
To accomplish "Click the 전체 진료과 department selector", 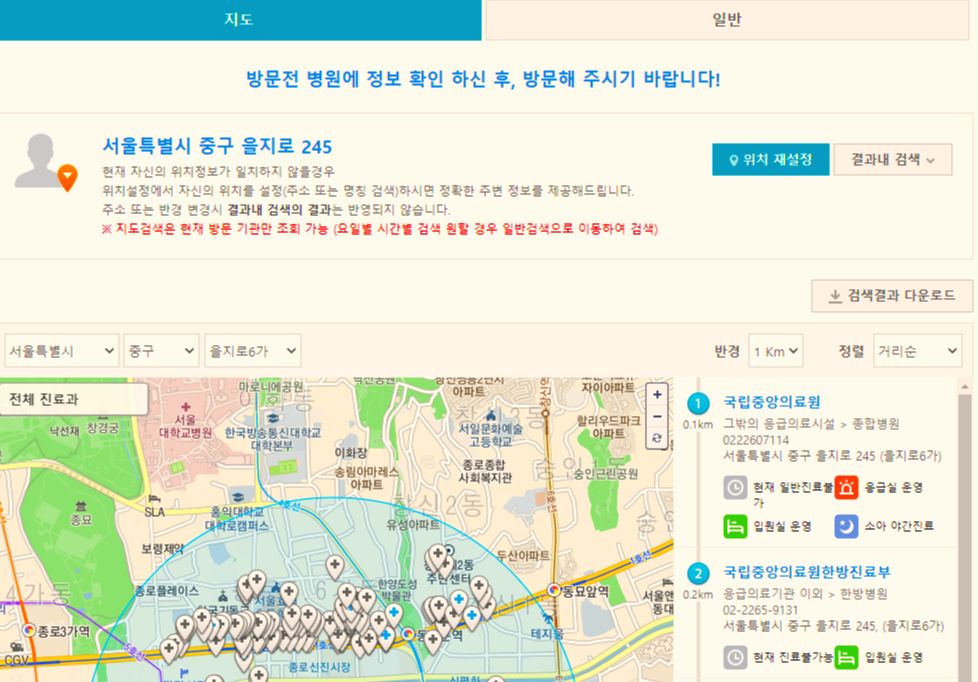I will [74, 399].
